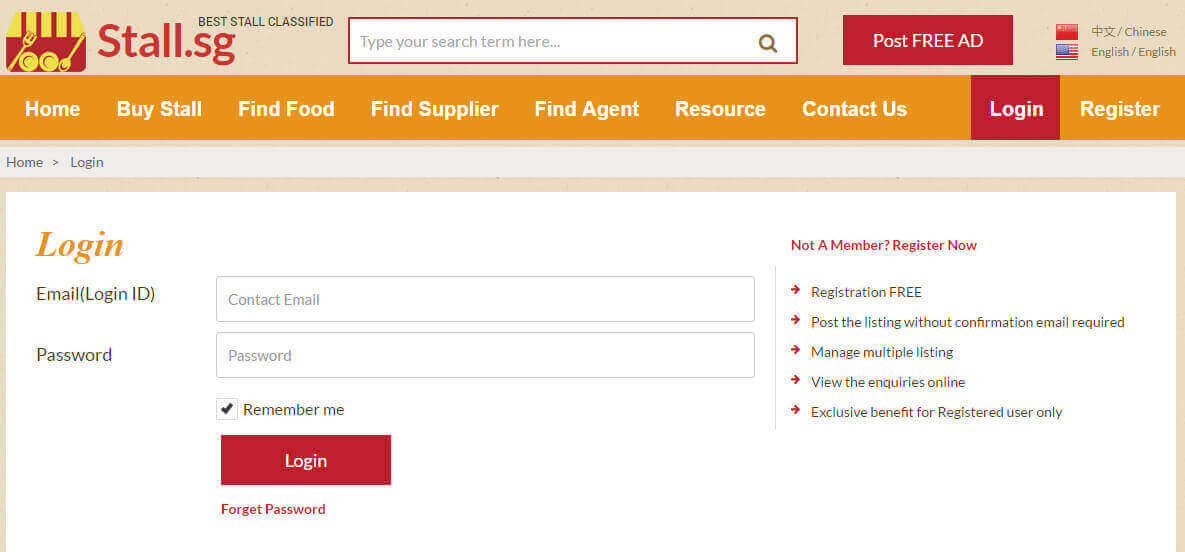The height and width of the screenshot is (552, 1185).
Task: Open the Find Food menu
Action: (x=286, y=109)
